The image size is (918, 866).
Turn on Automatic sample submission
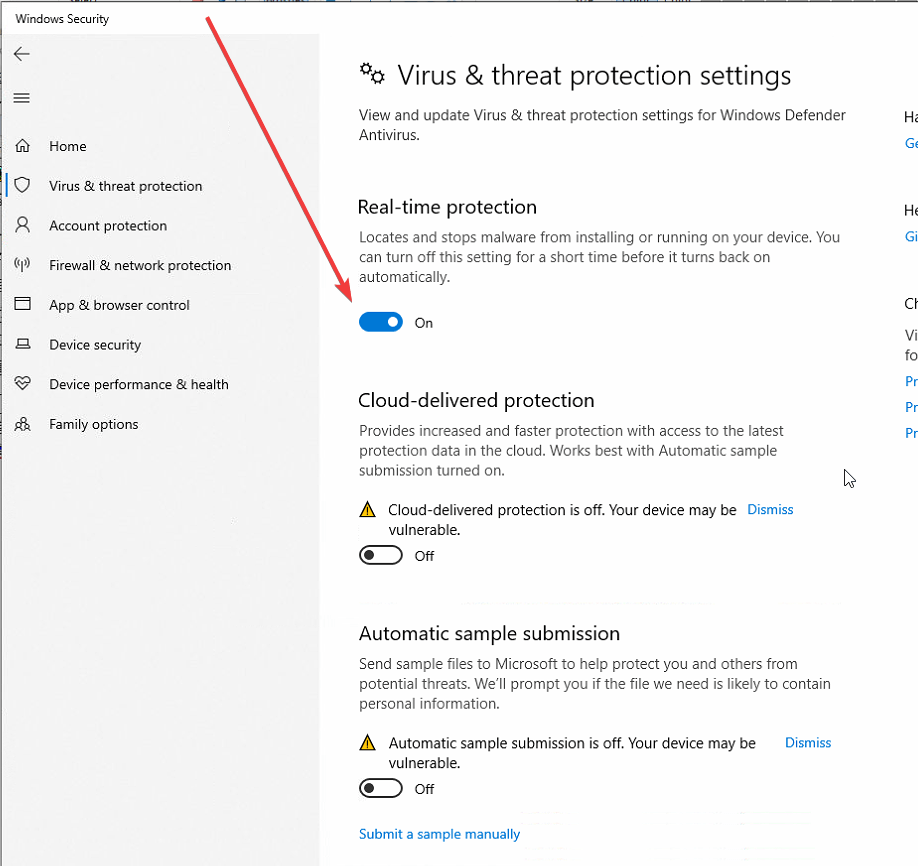coord(380,788)
